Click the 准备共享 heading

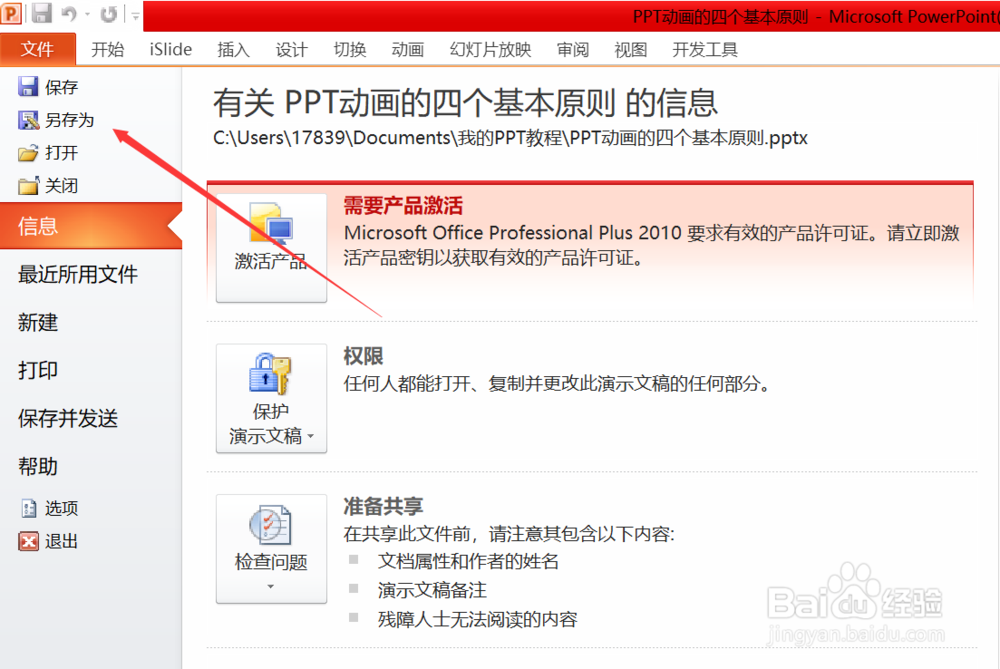click(383, 506)
